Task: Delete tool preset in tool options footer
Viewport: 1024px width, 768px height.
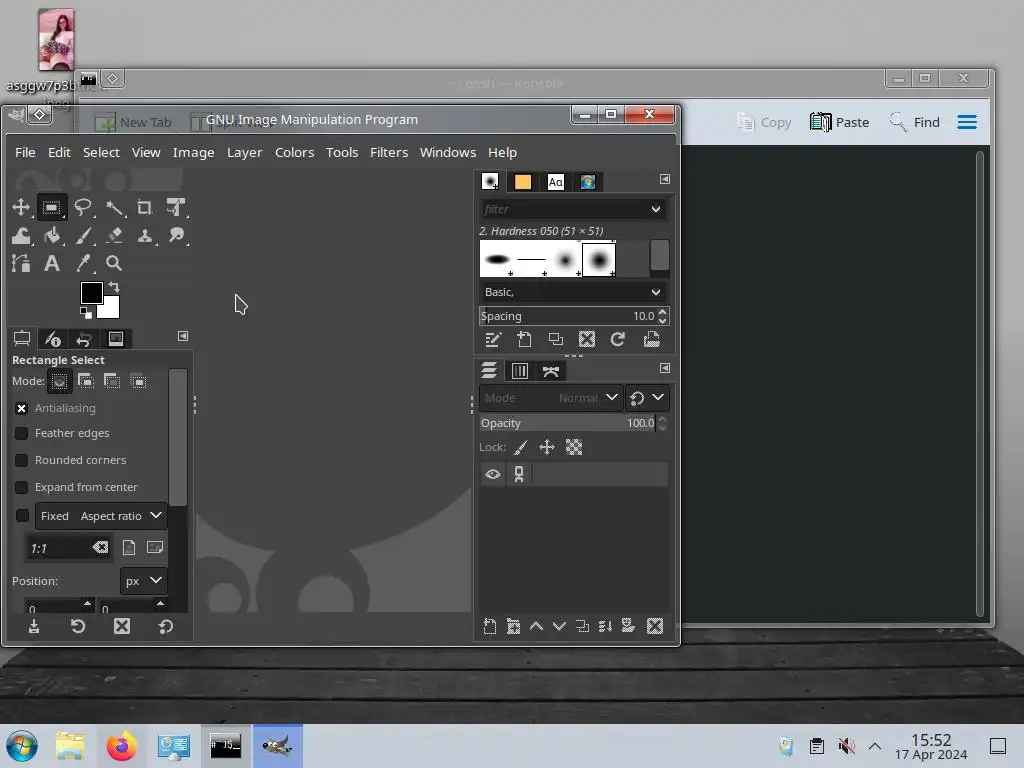Action: 122,627
